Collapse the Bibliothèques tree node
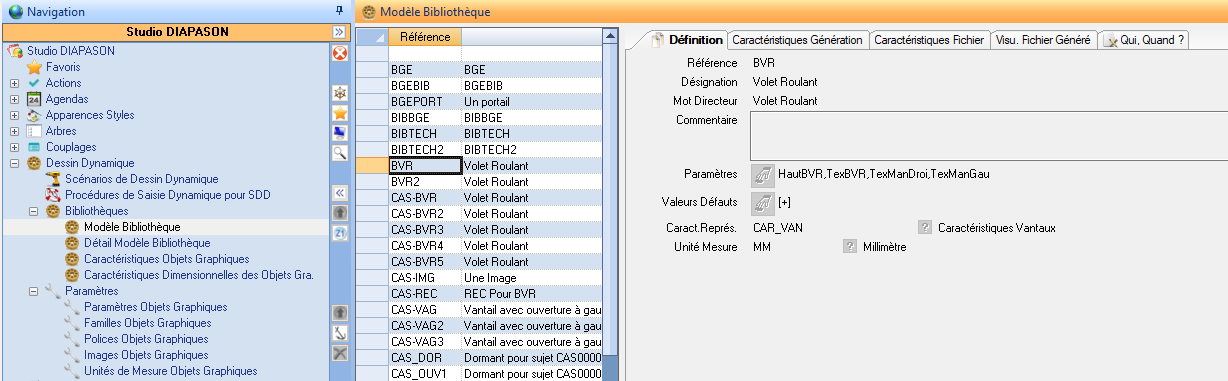1228x381 pixels. (x=33, y=211)
